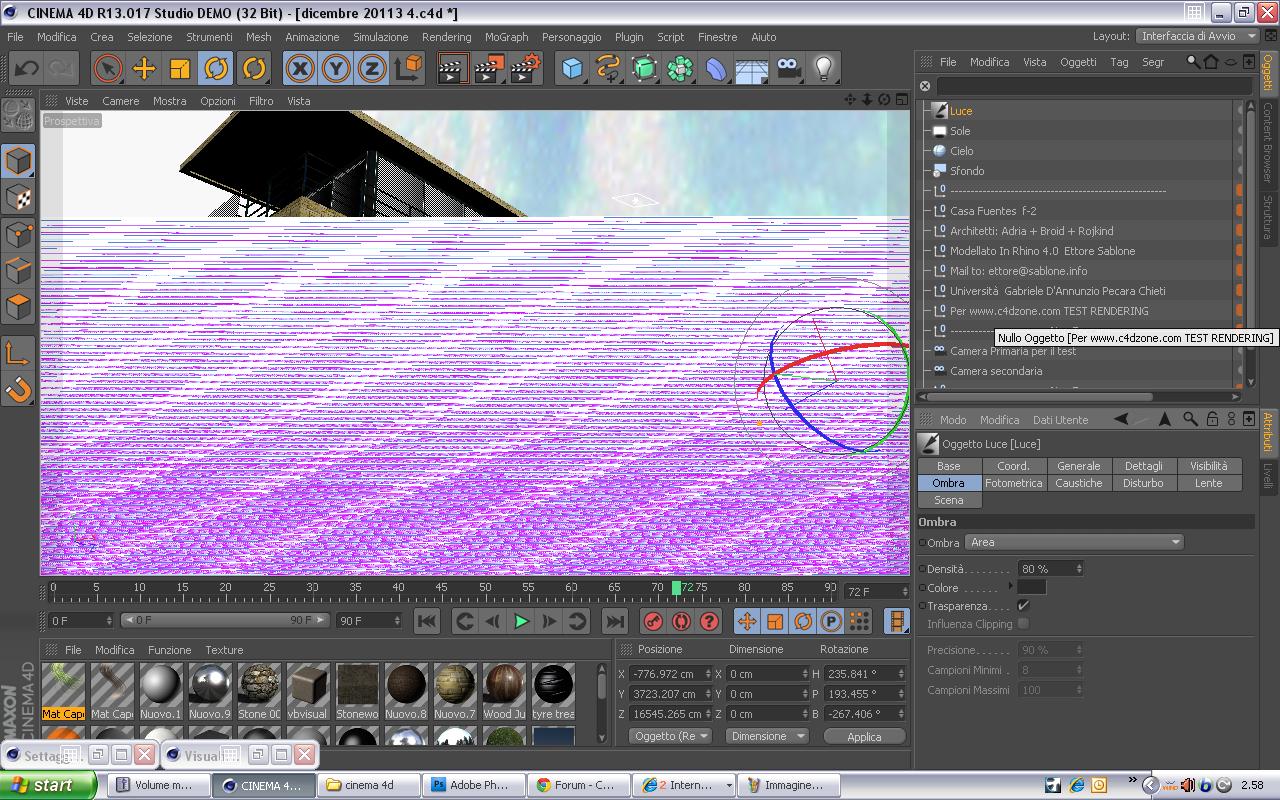This screenshot has width=1280, height=800.
Task: Toggle Y axis lock
Action: point(336,69)
